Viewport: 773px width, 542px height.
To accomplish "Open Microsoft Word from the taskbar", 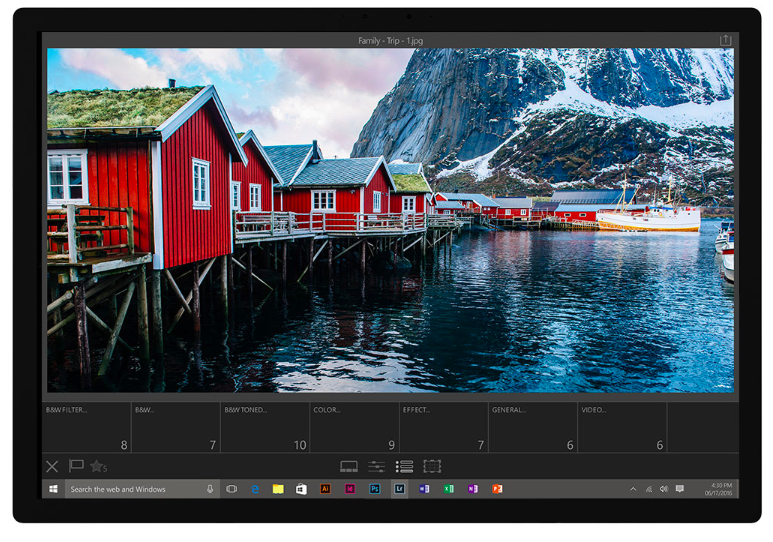I will coord(424,489).
